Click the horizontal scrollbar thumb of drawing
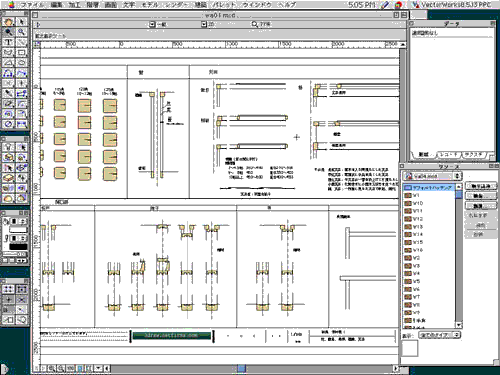This screenshot has height=375, width=500. tap(241, 368)
